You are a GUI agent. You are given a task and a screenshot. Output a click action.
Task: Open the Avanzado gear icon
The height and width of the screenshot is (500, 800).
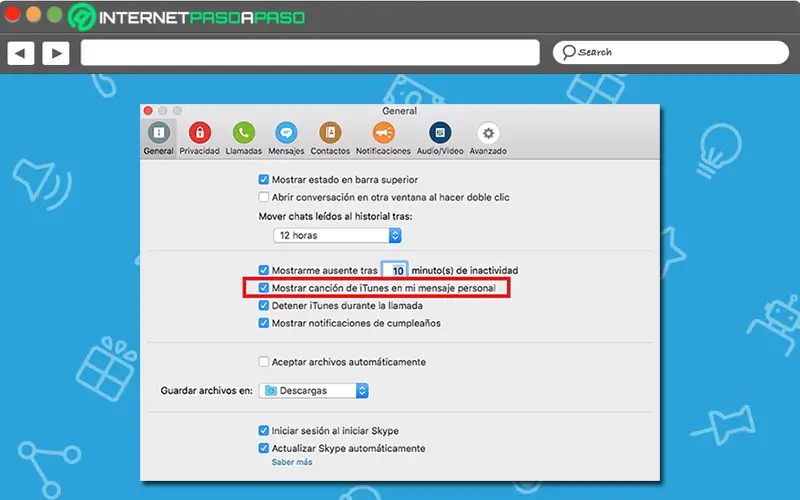point(488,133)
